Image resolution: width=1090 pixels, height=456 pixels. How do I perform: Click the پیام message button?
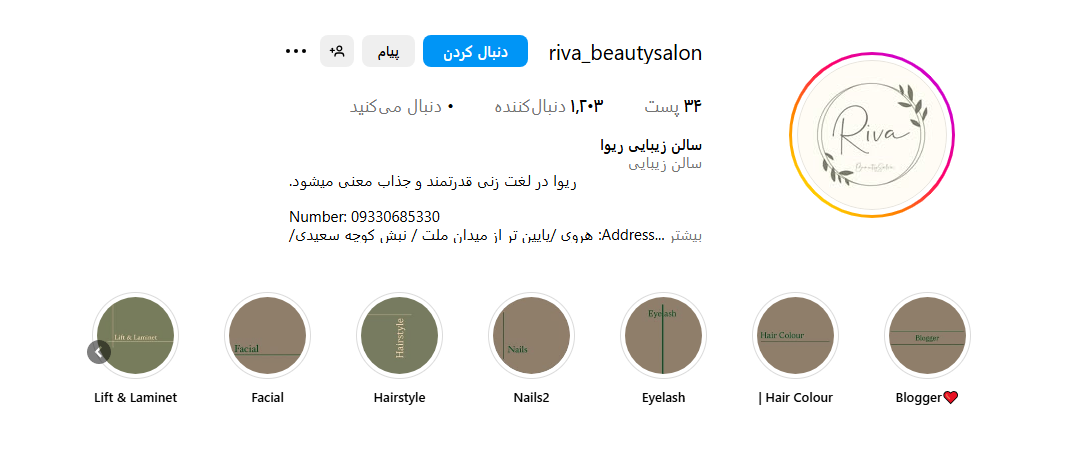389,51
